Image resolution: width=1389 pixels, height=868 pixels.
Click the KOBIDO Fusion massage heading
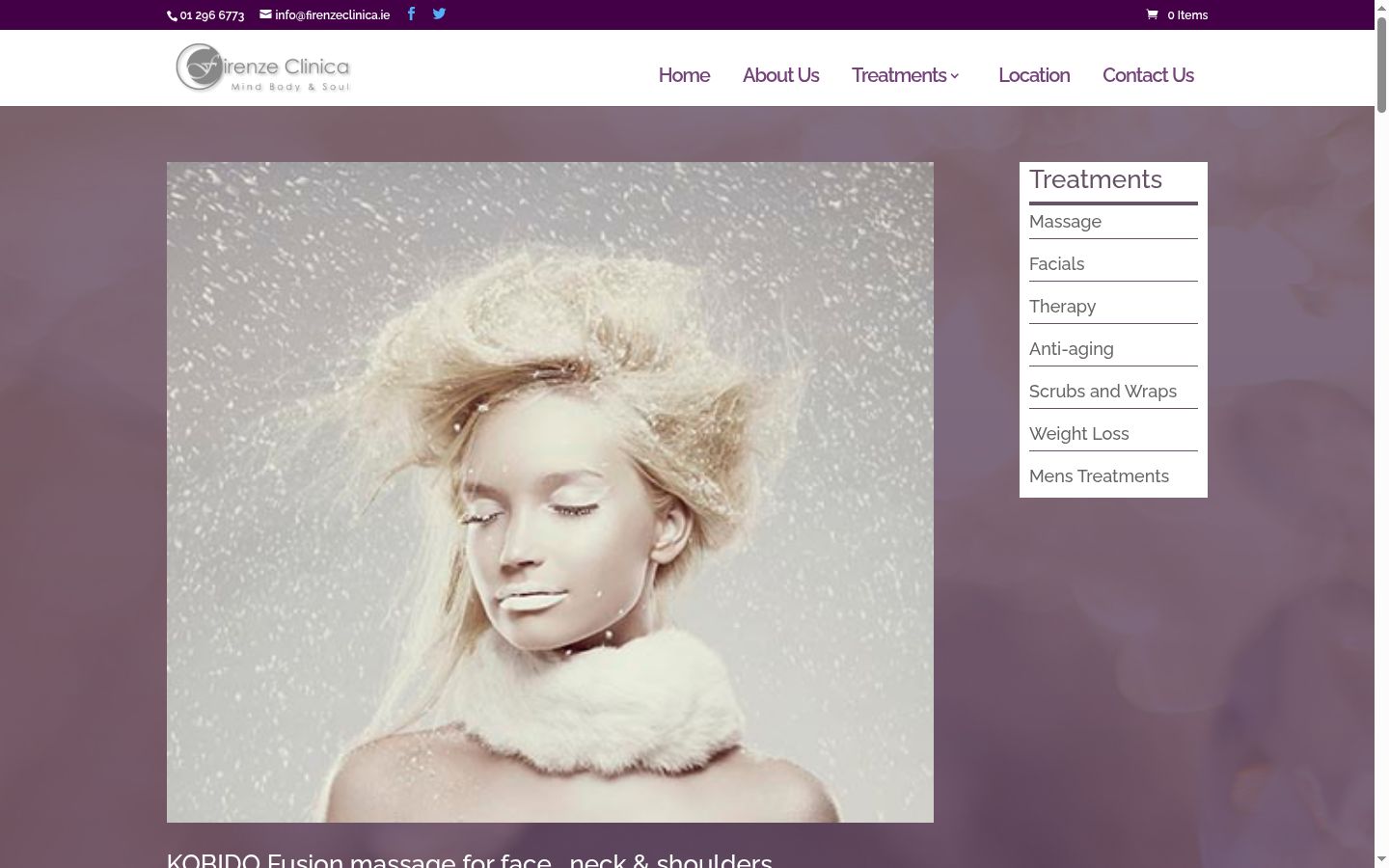click(x=470, y=860)
